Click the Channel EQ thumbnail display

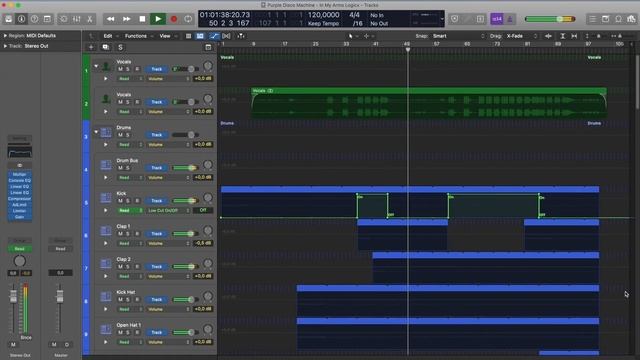[19, 152]
